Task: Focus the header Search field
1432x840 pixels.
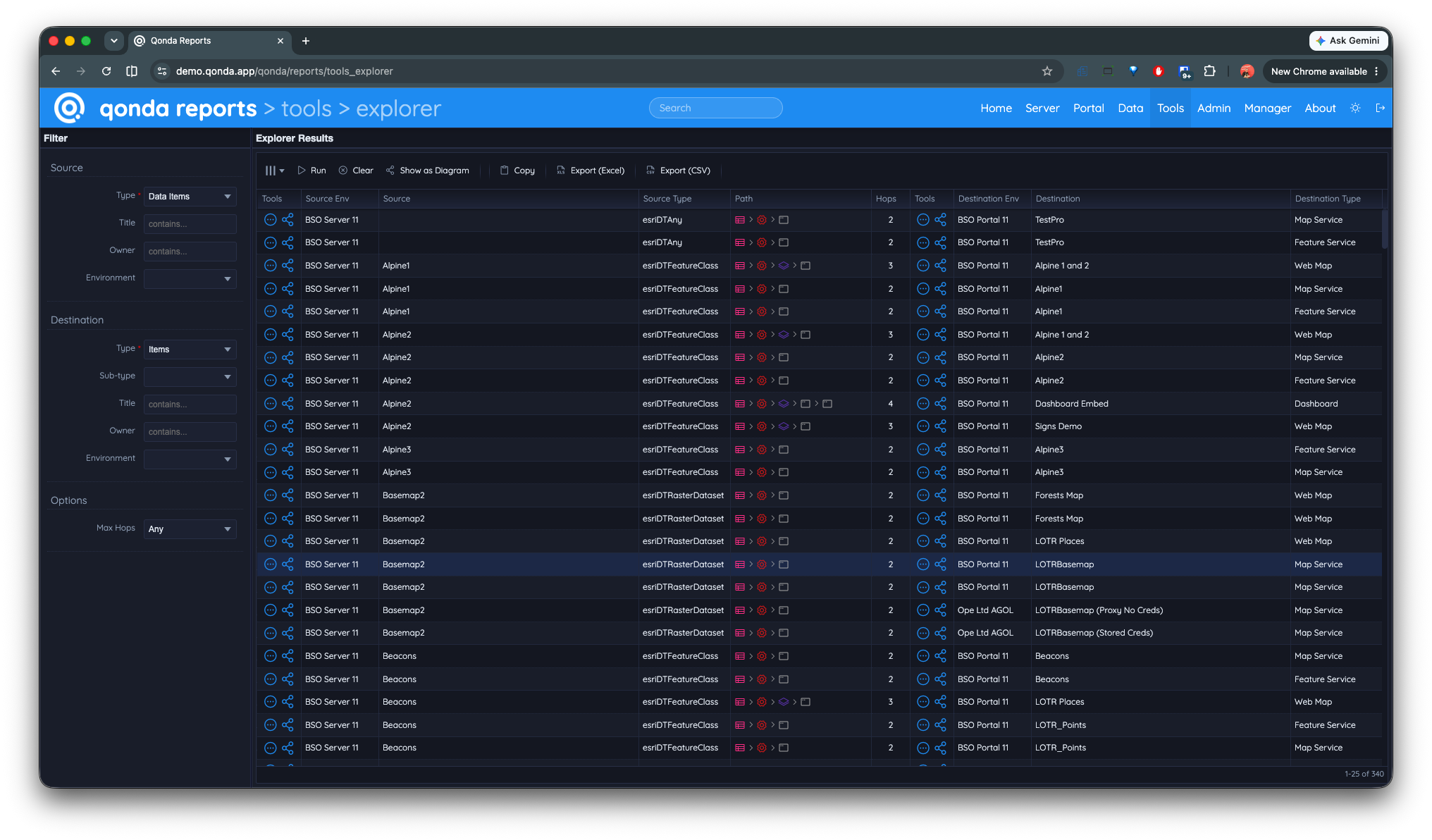Action: point(715,108)
